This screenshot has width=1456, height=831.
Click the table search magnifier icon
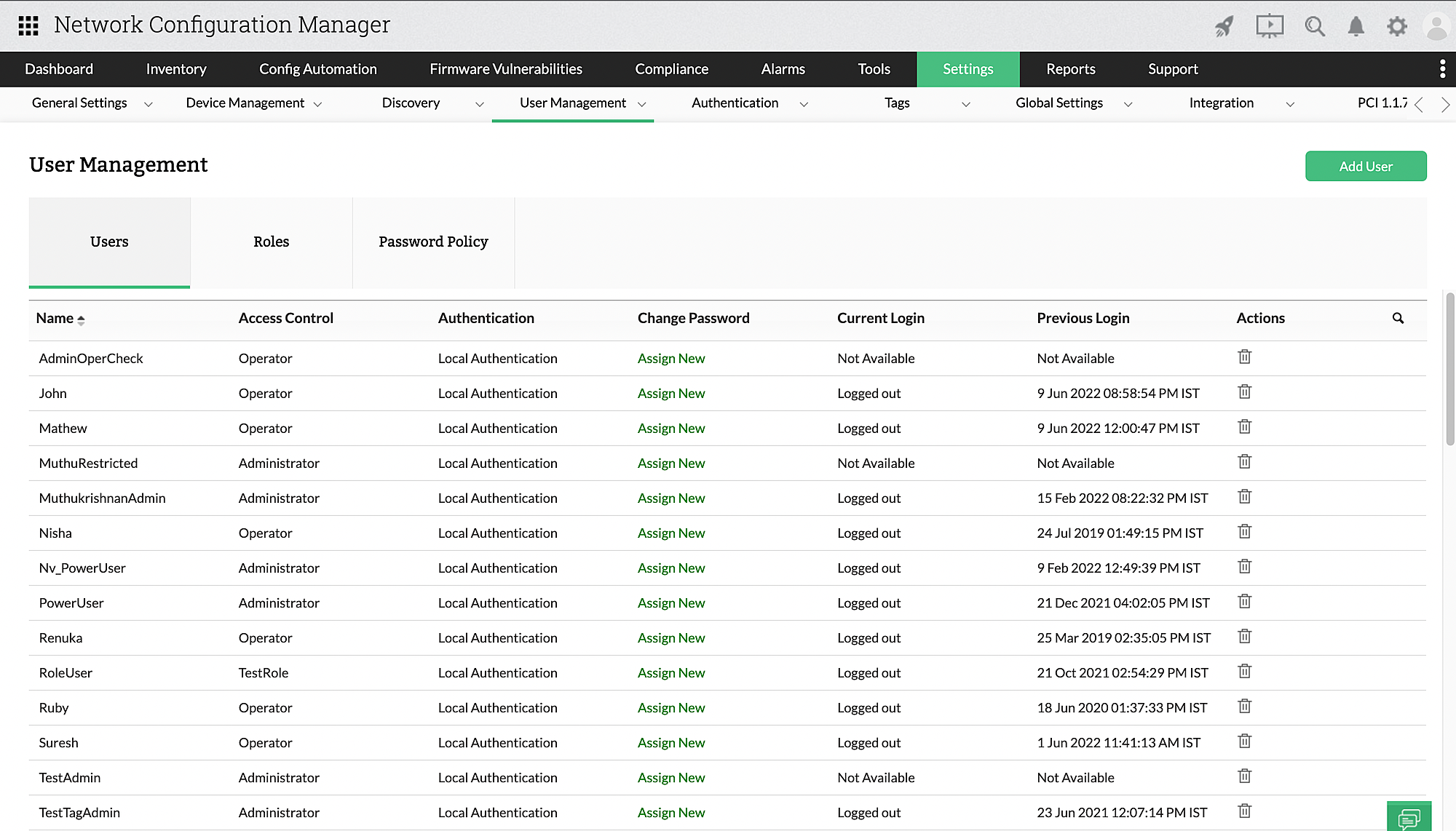point(1398,318)
